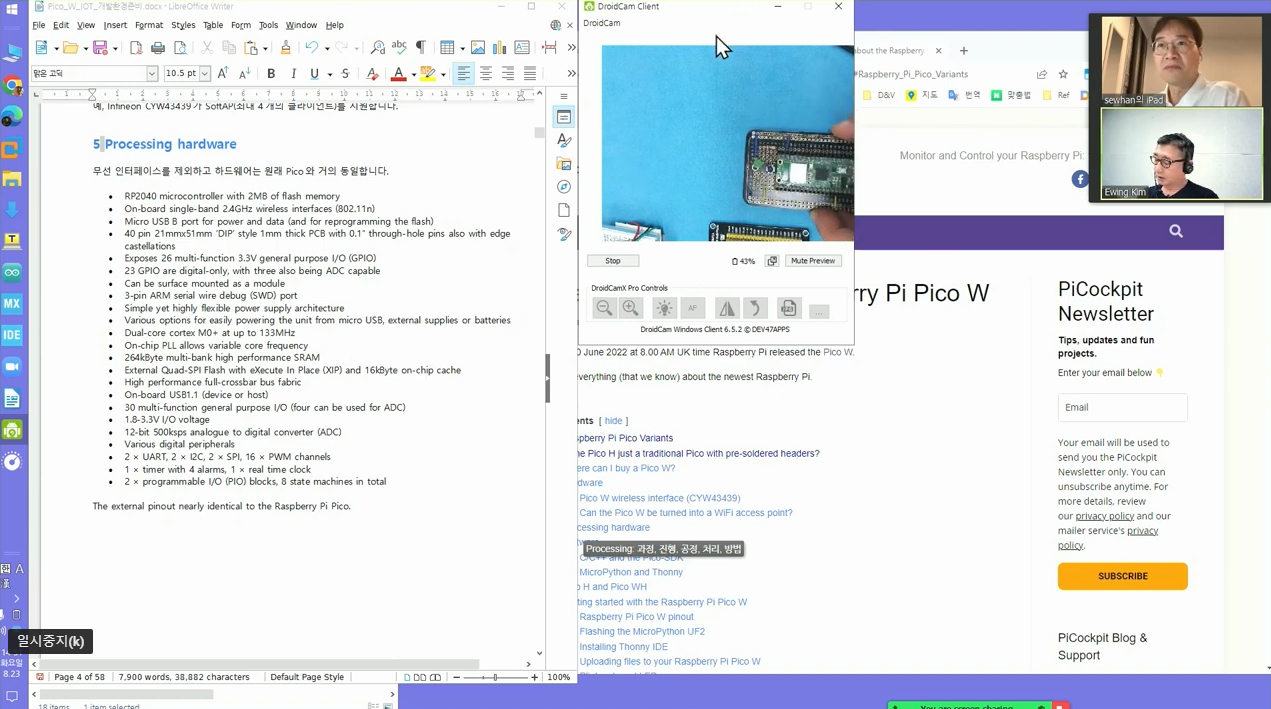Toggle the DroidCam LED flash bulb
The width and height of the screenshot is (1271, 709).
664,309
